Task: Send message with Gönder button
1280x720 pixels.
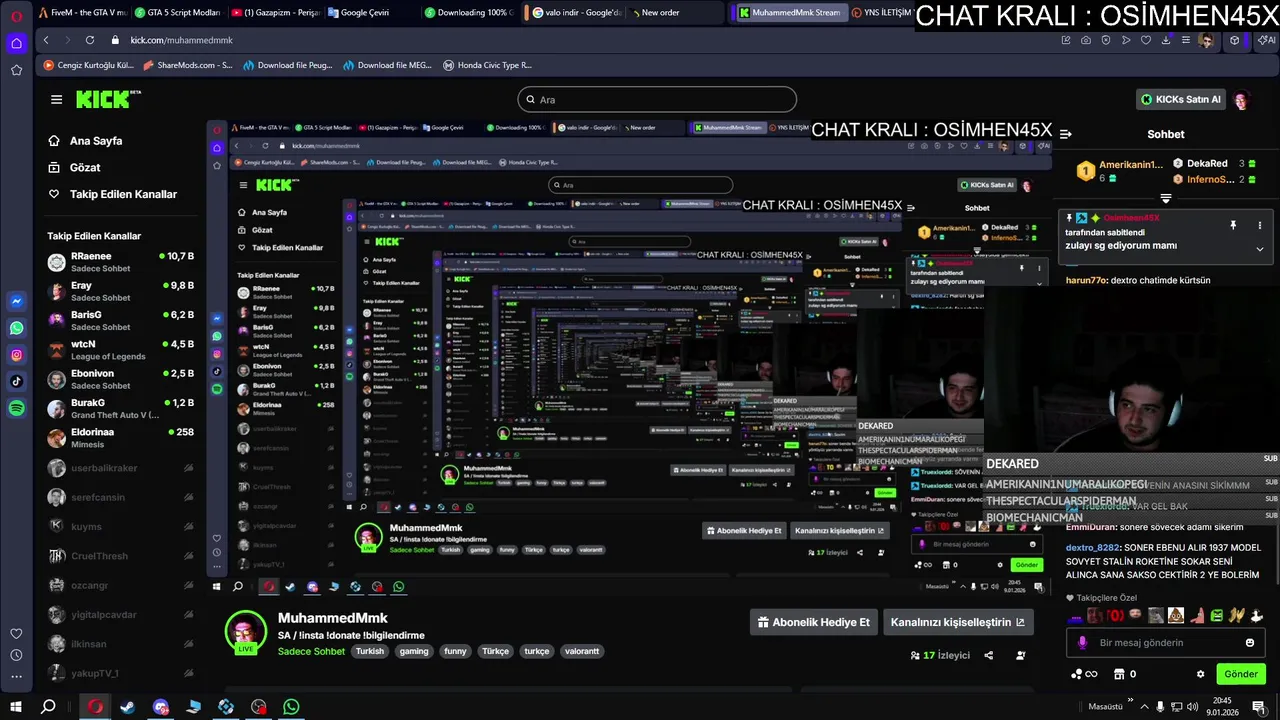Action: point(1241,674)
